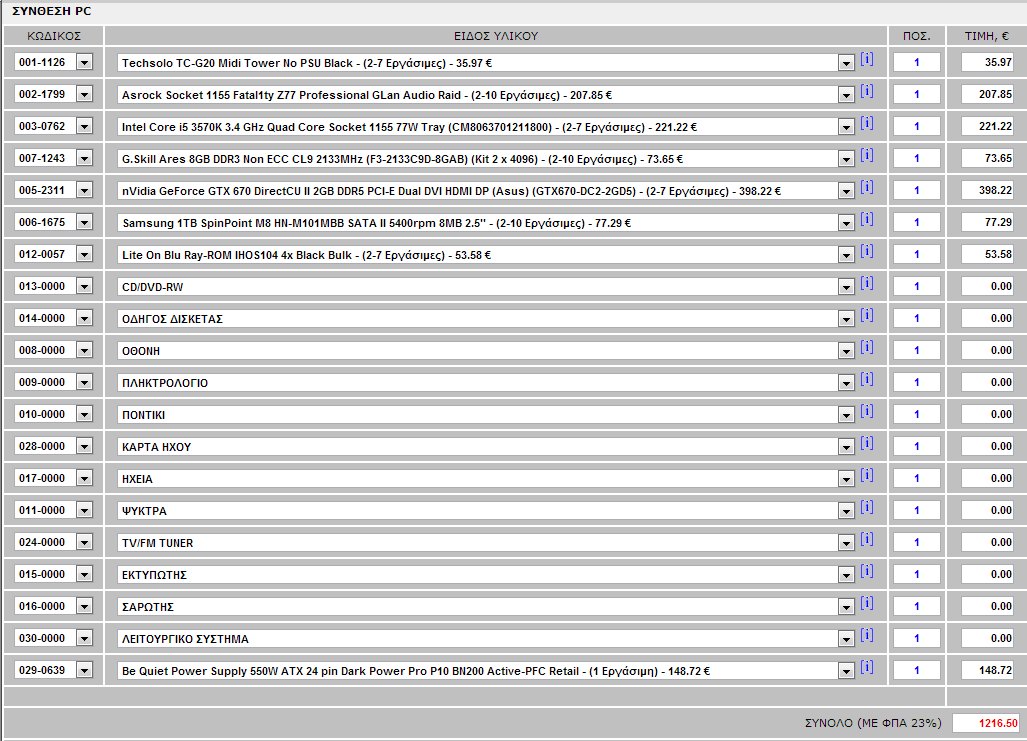Click total field showing 1216.50
This screenshot has width=1027, height=741.
tap(986, 723)
